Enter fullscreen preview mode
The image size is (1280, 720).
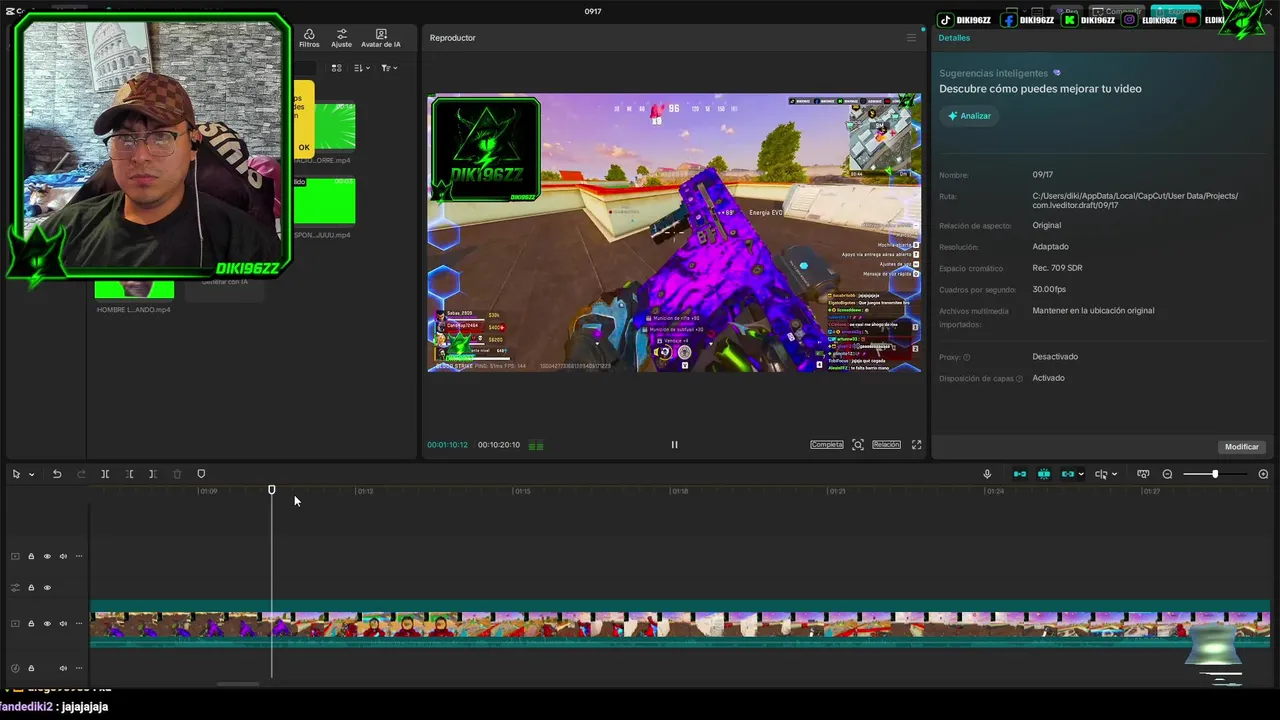(916, 445)
